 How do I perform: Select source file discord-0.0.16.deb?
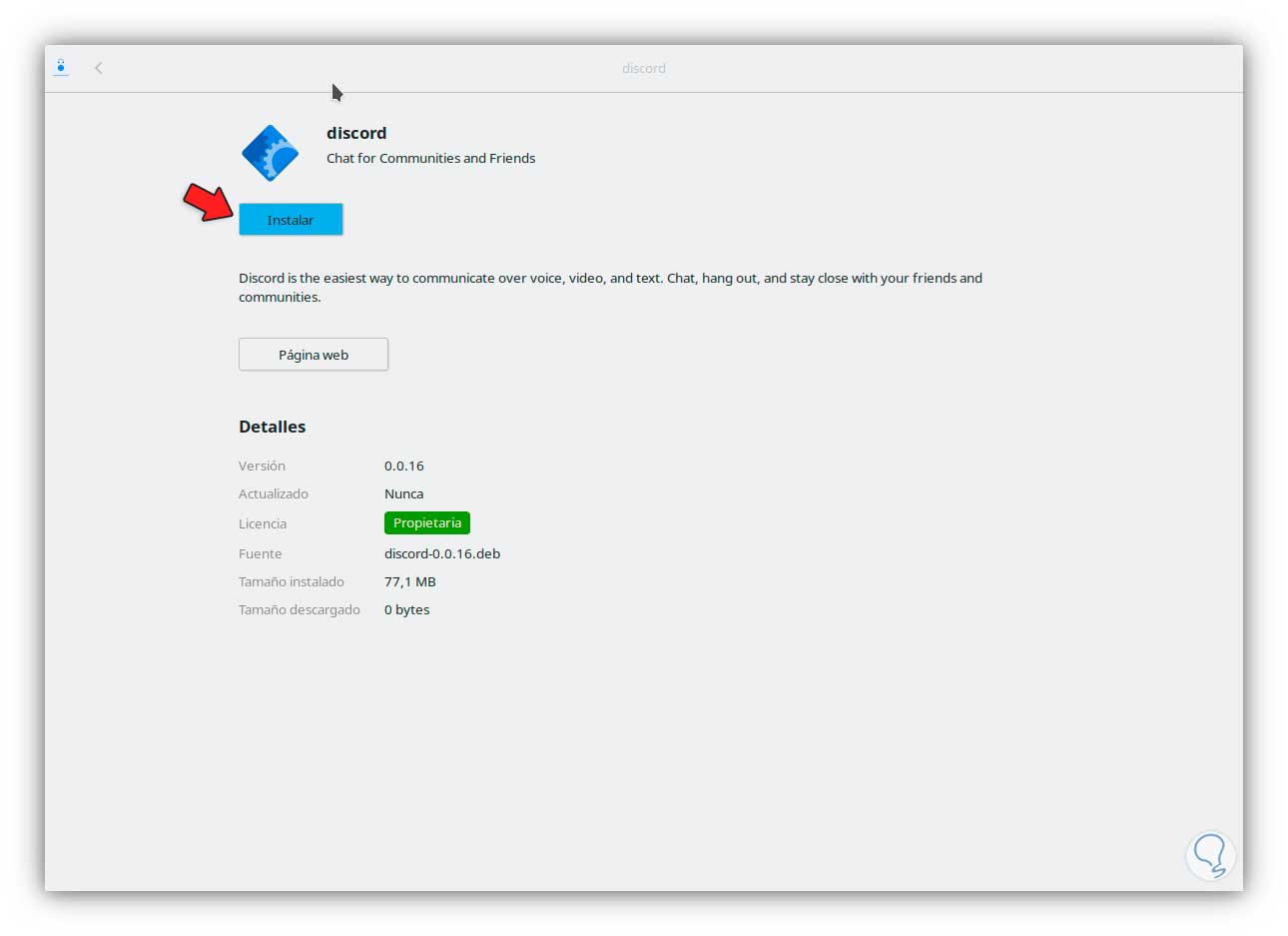[x=442, y=553]
